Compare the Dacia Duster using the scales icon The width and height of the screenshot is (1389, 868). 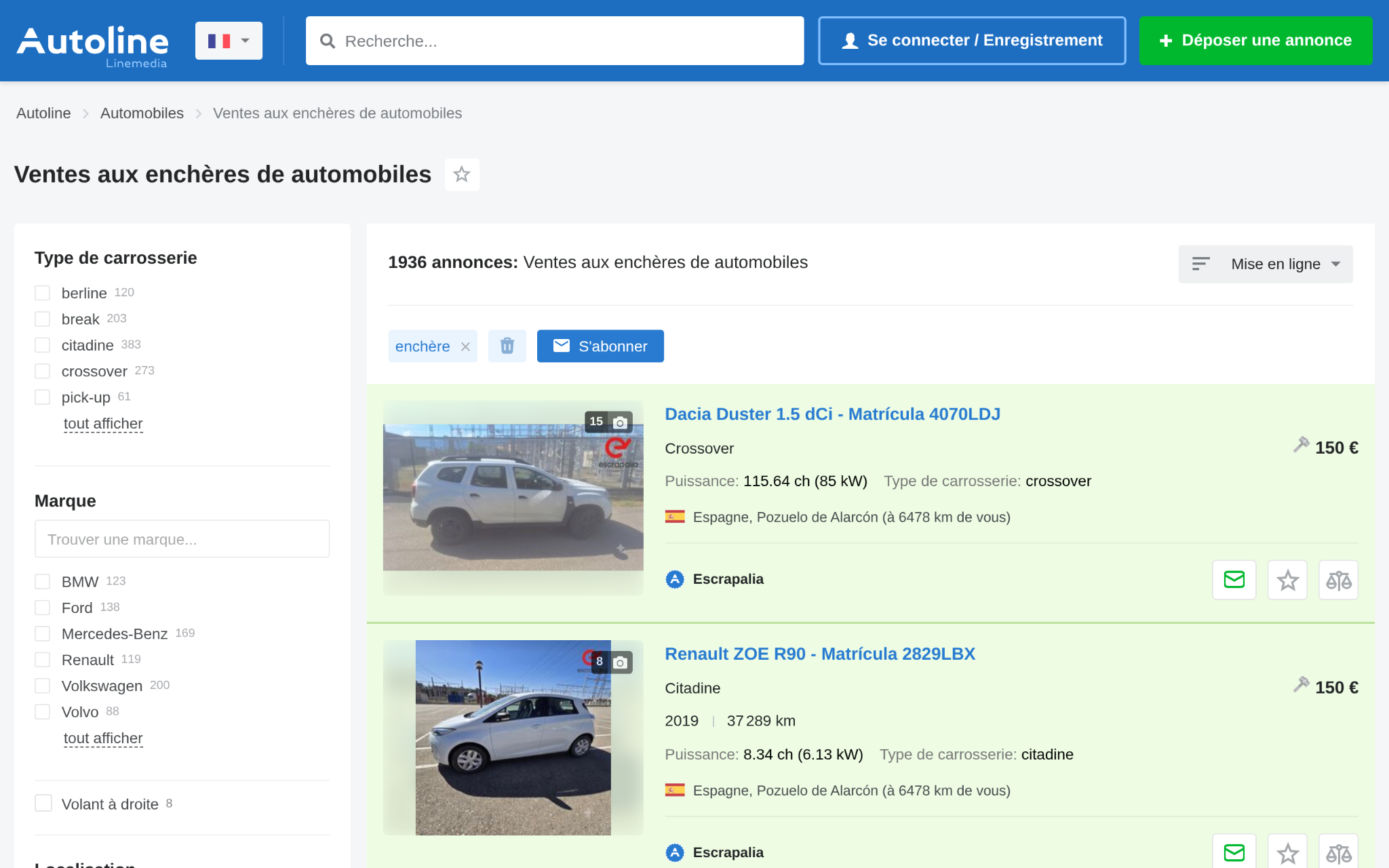click(x=1339, y=580)
